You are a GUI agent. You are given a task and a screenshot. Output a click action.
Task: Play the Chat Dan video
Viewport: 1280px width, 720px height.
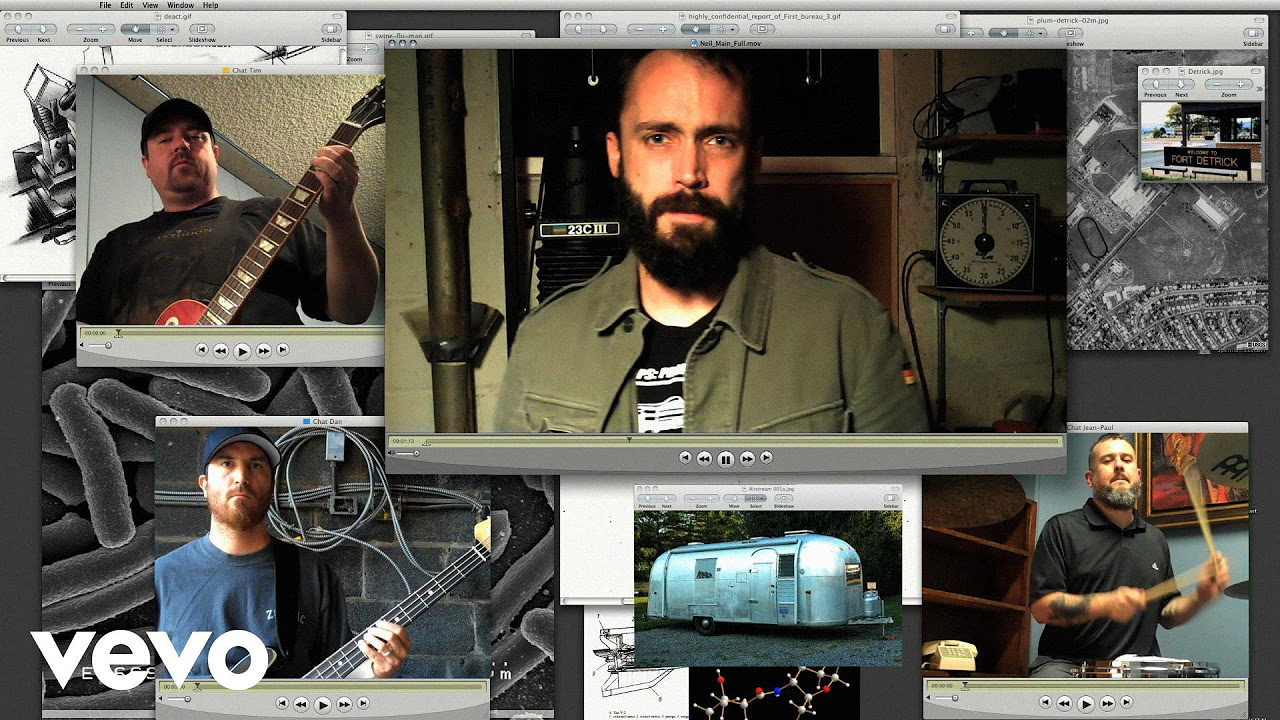tap(322, 704)
